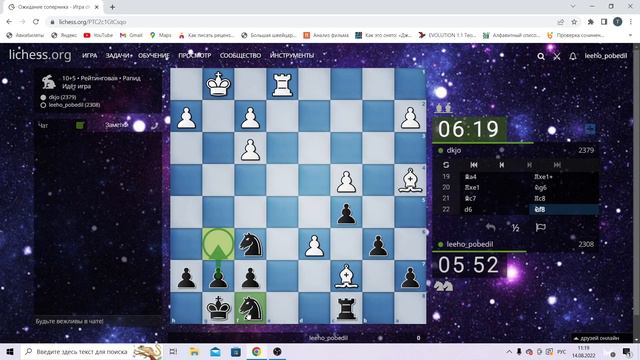The height and width of the screenshot is (360, 640).
Task: Switch to the Чат tab
Action: click(x=43, y=125)
